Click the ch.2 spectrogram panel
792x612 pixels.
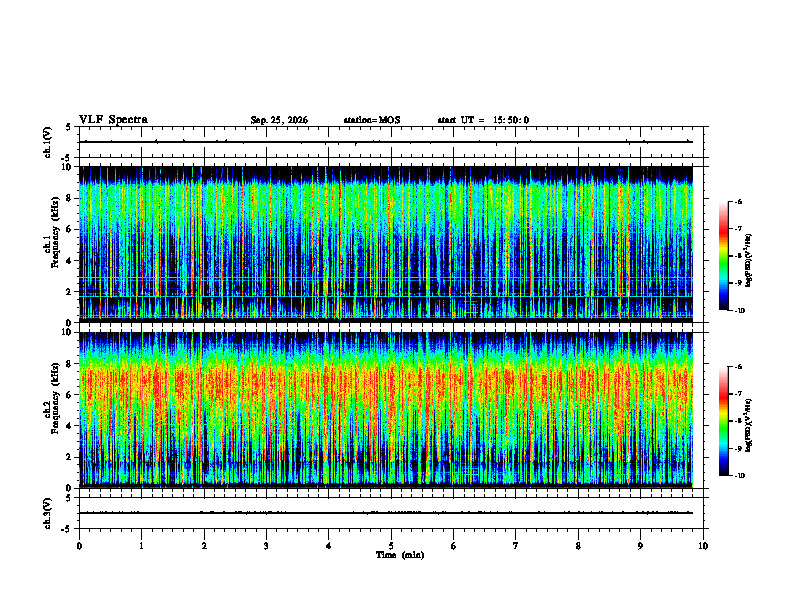pos(385,410)
